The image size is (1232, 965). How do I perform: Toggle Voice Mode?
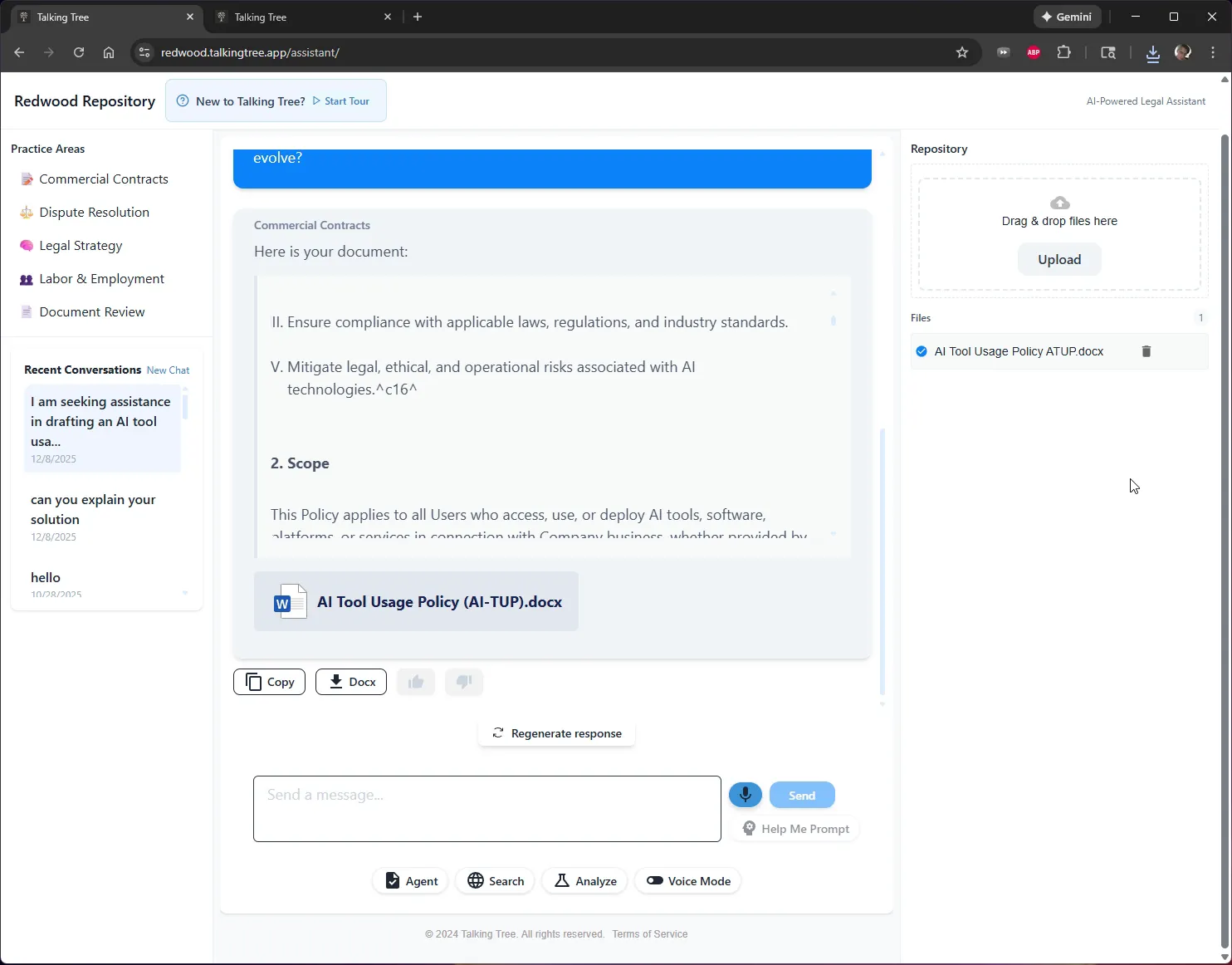pyautogui.click(x=688, y=881)
